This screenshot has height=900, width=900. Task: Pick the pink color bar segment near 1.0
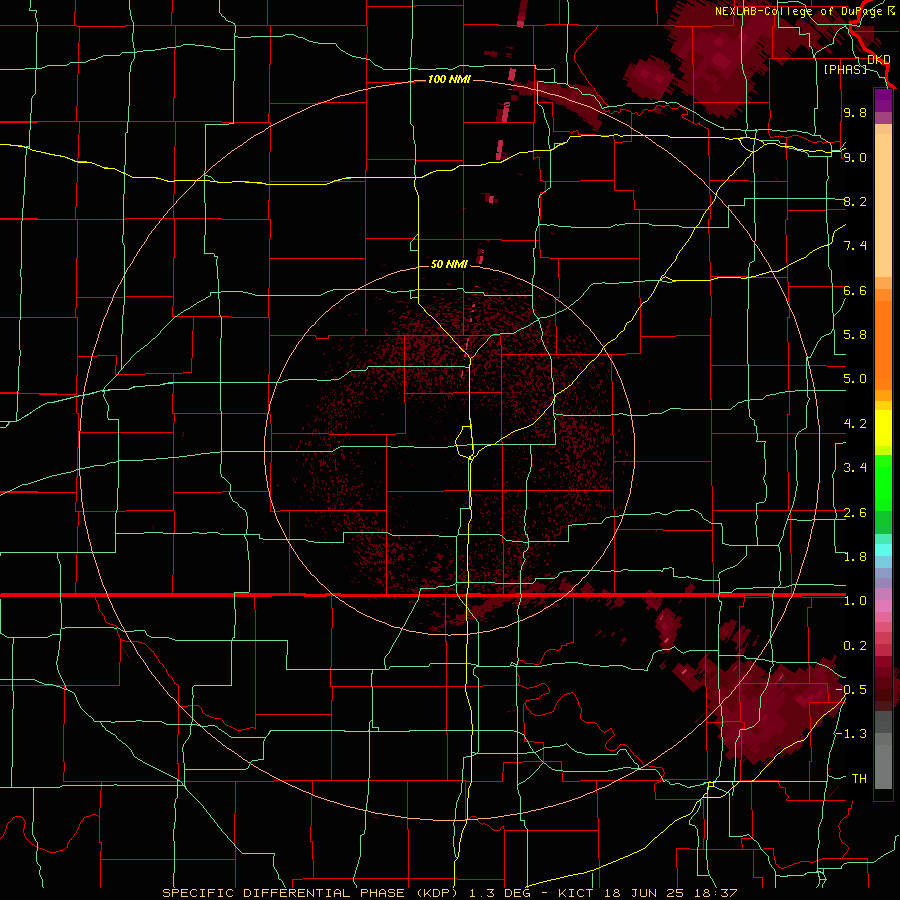(x=883, y=606)
